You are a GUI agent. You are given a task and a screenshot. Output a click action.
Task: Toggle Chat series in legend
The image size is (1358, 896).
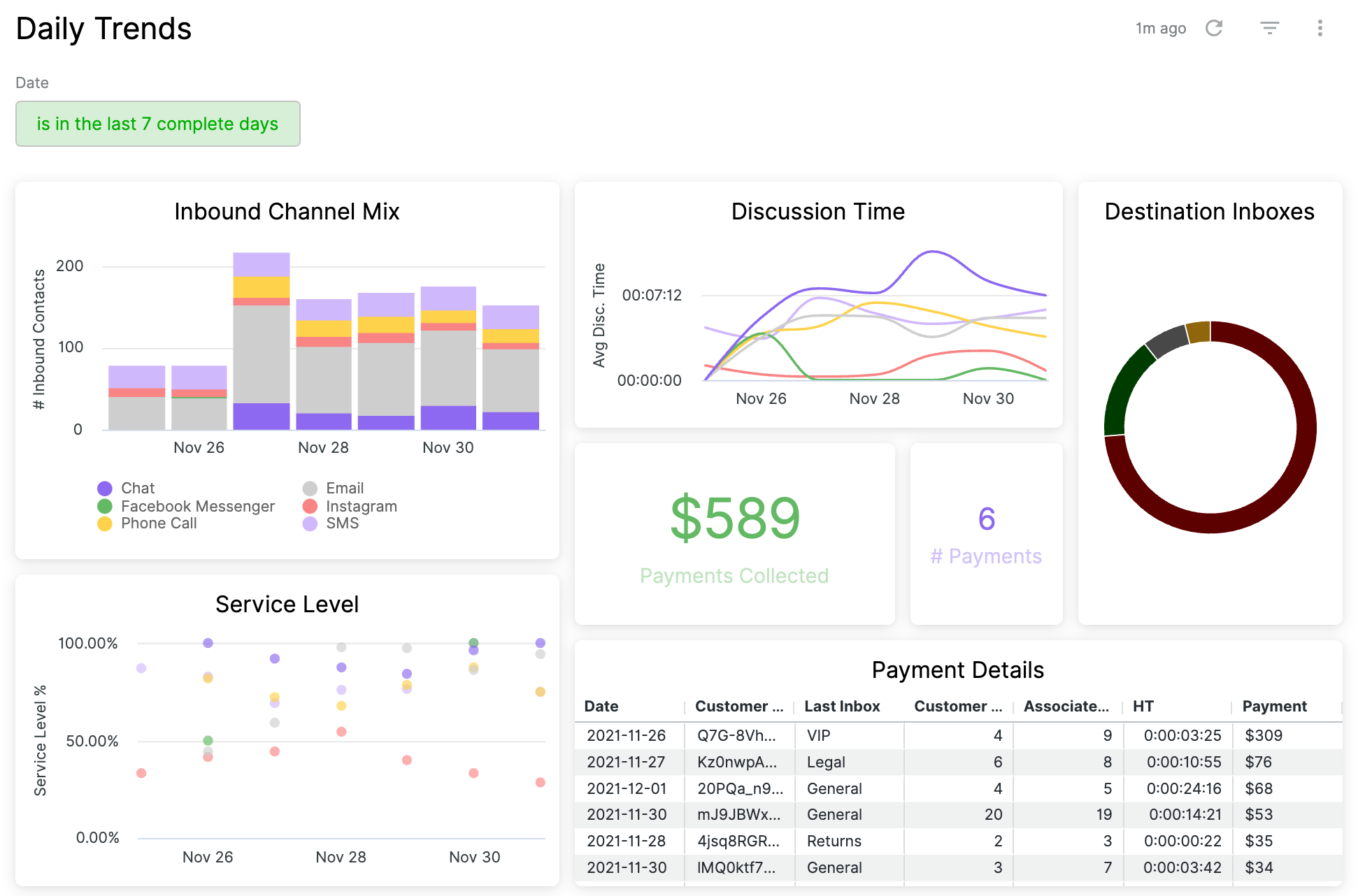(127, 488)
